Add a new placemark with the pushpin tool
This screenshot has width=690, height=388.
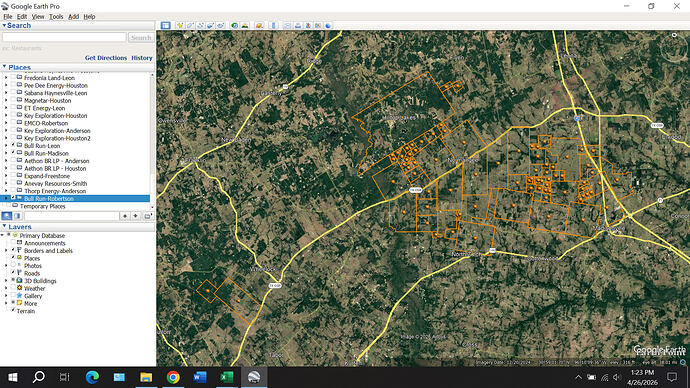click(x=180, y=26)
